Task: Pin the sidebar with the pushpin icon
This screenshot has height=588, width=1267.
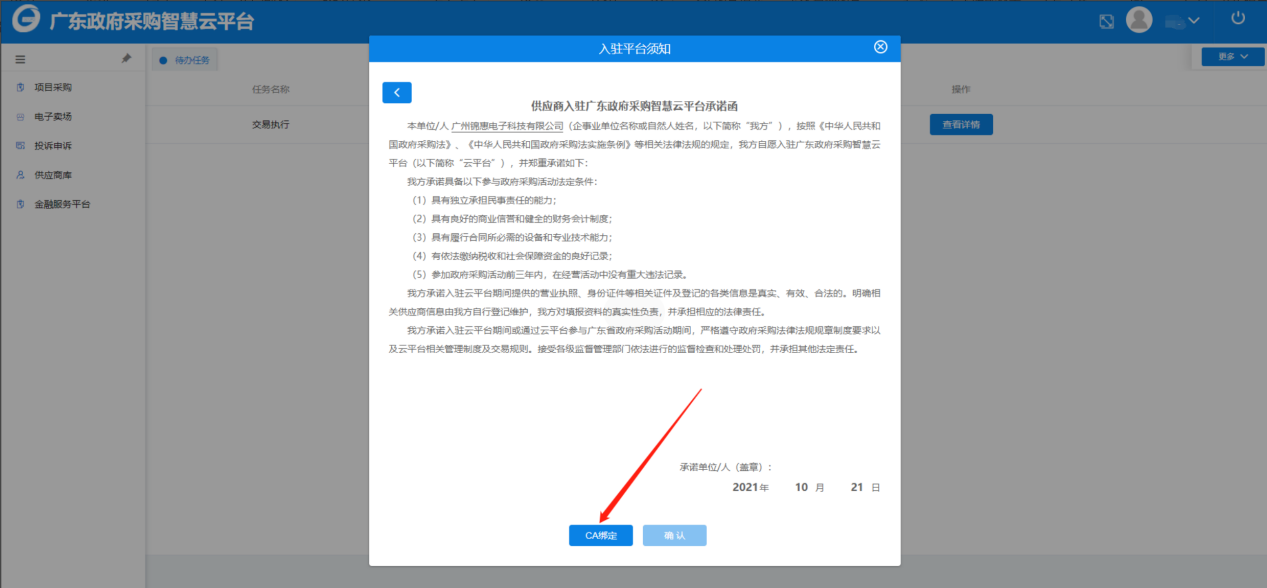Action: (x=126, y=59)
